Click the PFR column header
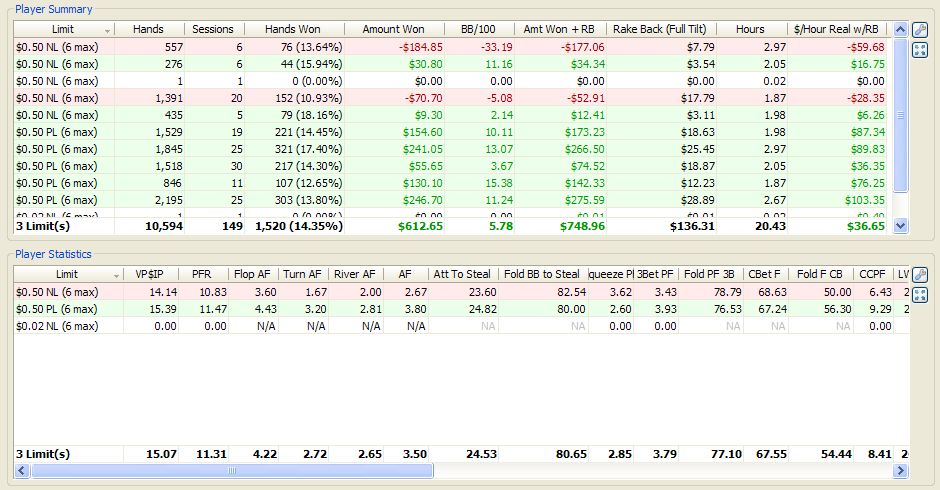940x490 pixels. 202,275
